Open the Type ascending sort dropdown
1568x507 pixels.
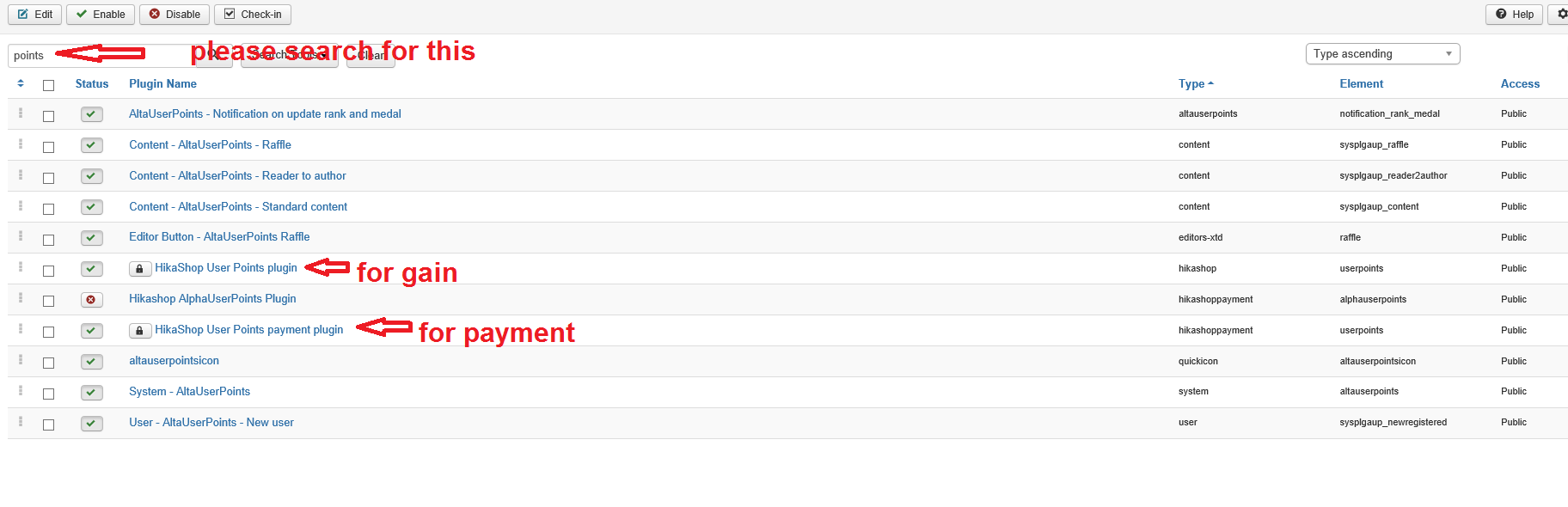click(x=1382, y=54)
